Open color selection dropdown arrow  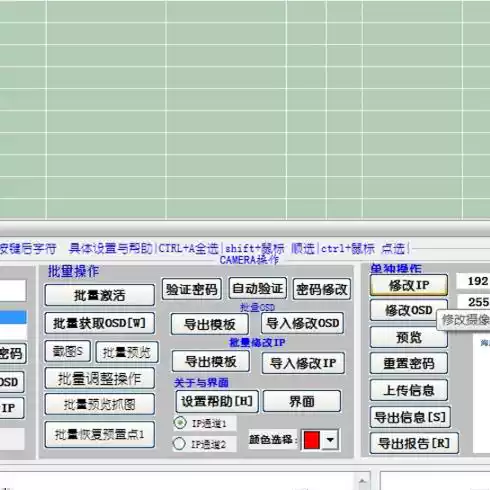click(330, 440)
